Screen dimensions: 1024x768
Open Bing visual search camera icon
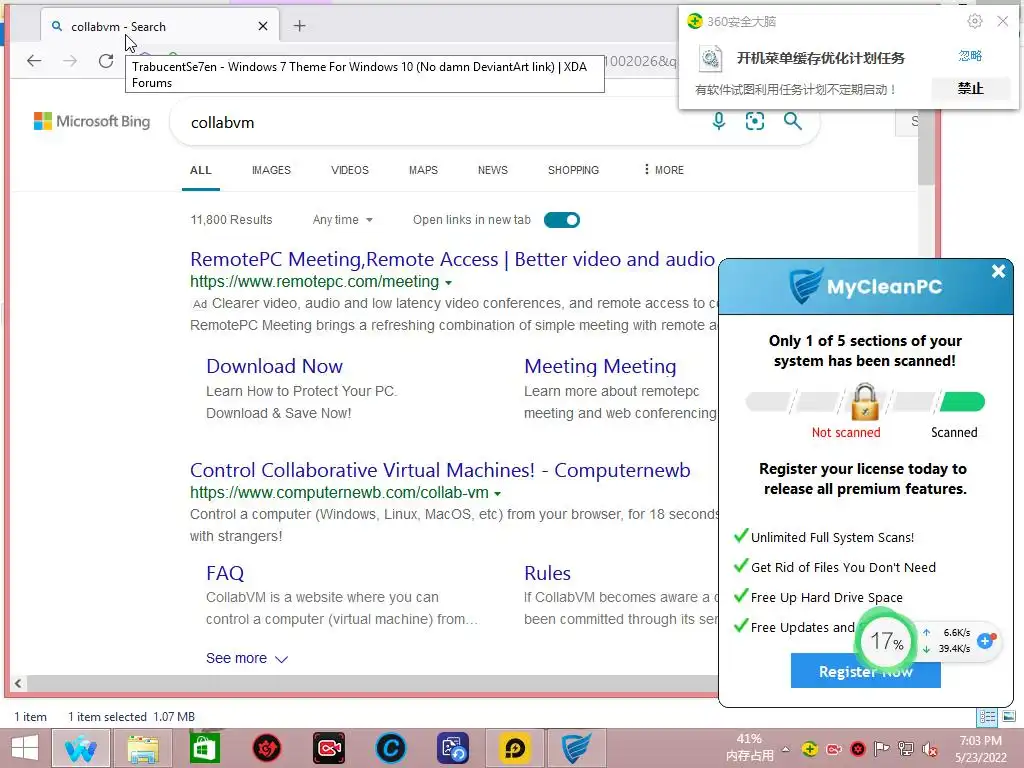point(755,121)
